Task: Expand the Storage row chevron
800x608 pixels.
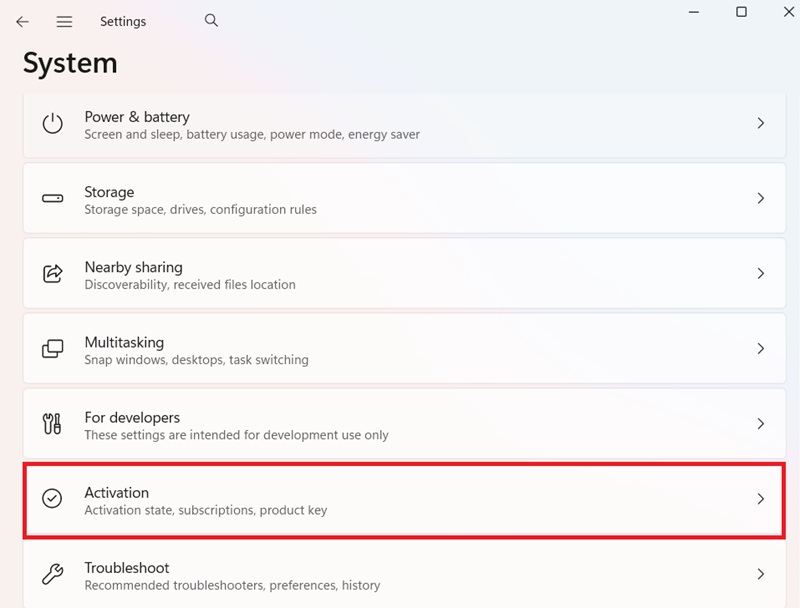Action: (x=760, y=199)
